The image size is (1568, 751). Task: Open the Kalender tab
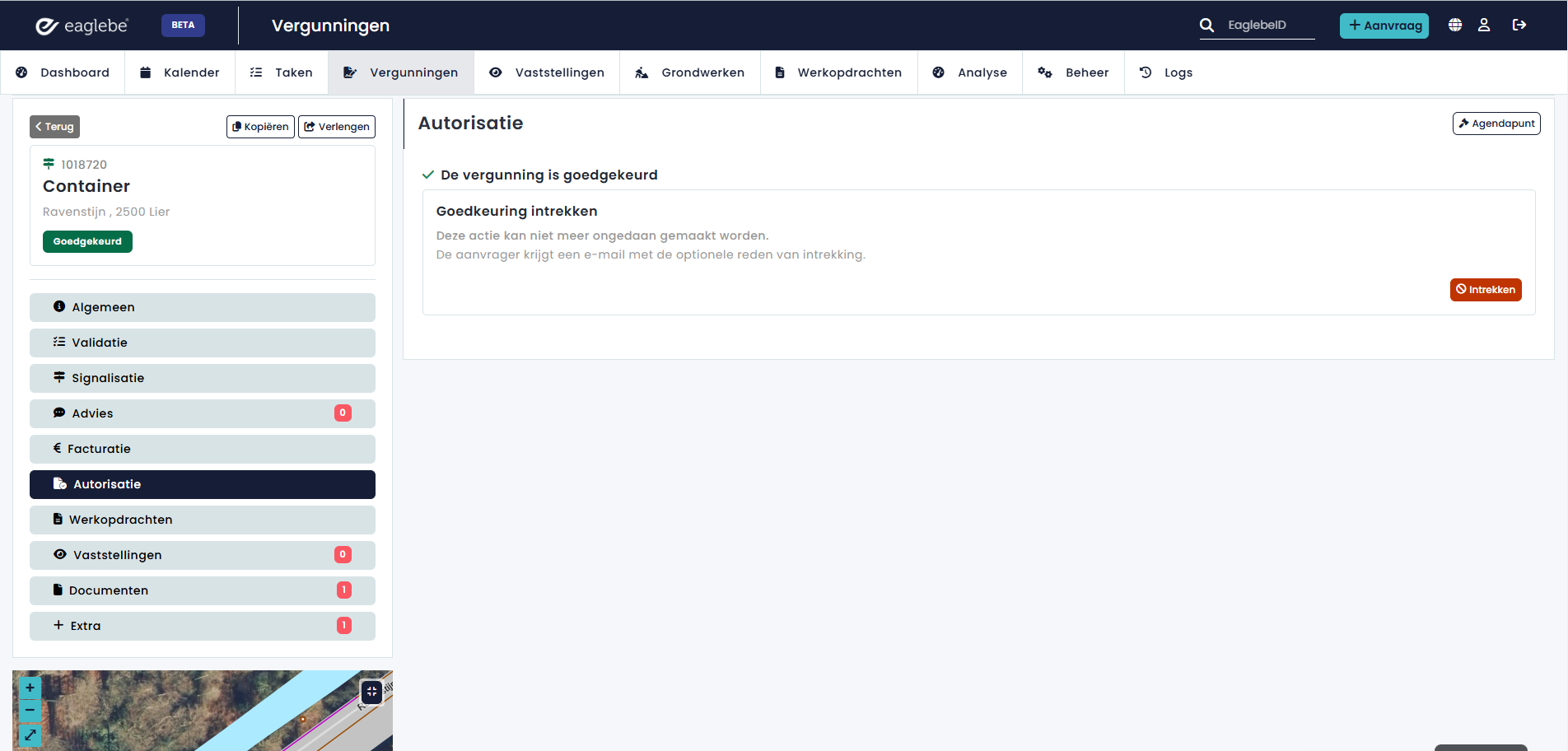[x=180, y=72]
